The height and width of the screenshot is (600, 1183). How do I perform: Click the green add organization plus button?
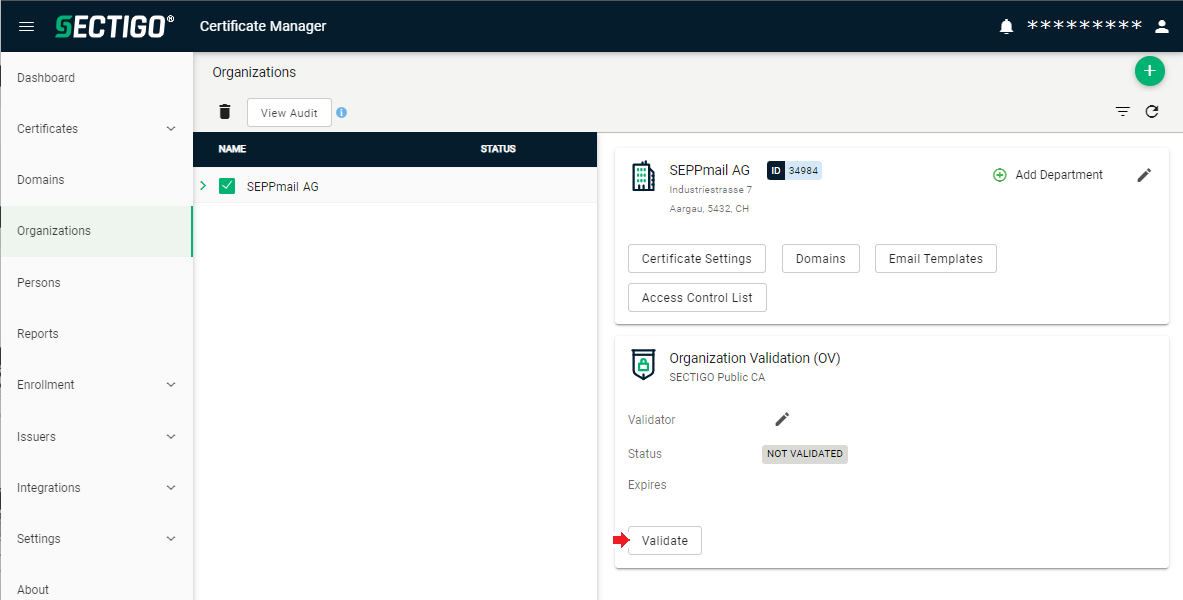coord(1149,71)
